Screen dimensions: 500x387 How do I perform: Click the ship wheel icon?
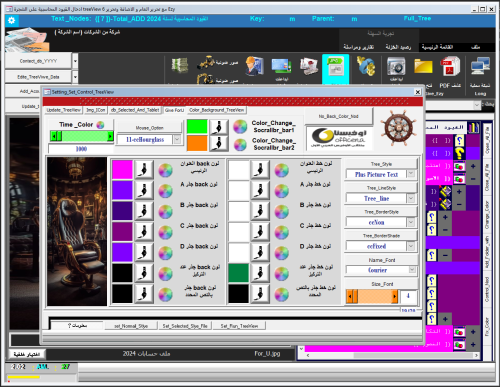pos(399,128)
